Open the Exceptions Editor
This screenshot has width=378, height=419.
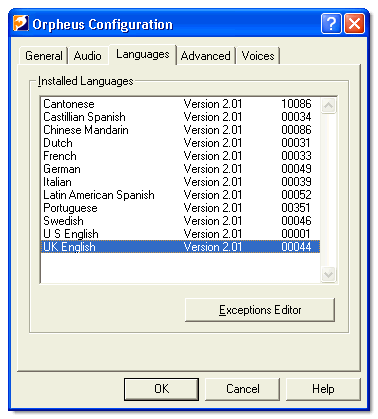[x=260, y=310]
